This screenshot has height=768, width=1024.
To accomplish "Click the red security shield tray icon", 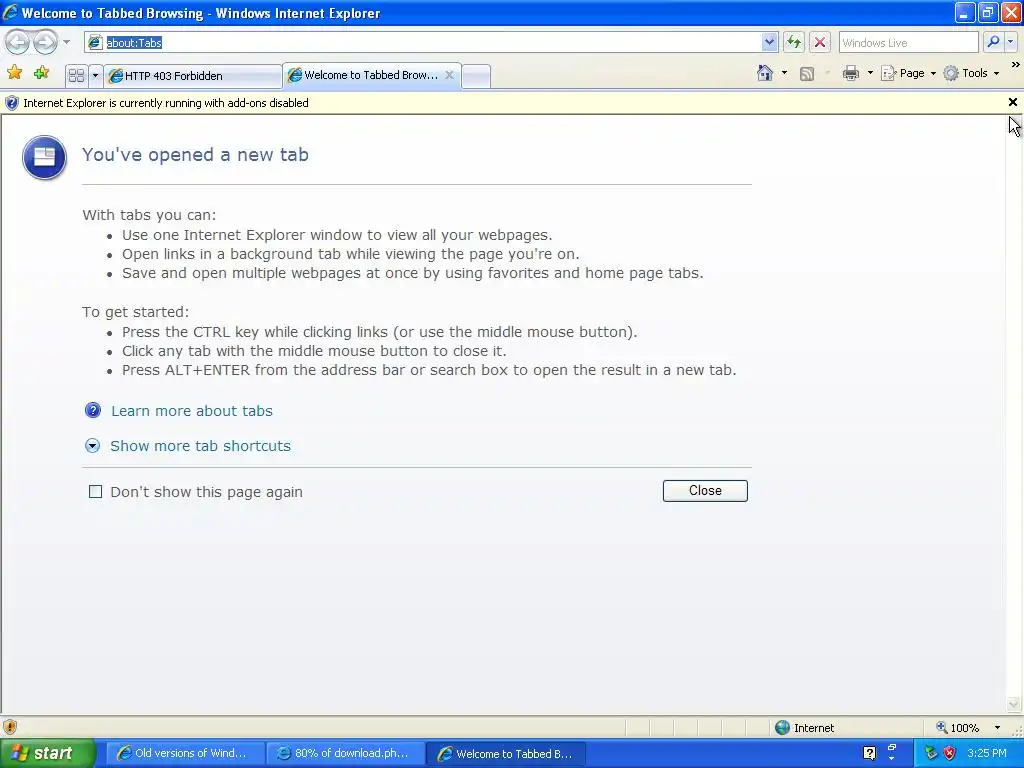I will (x=950, y=753).
